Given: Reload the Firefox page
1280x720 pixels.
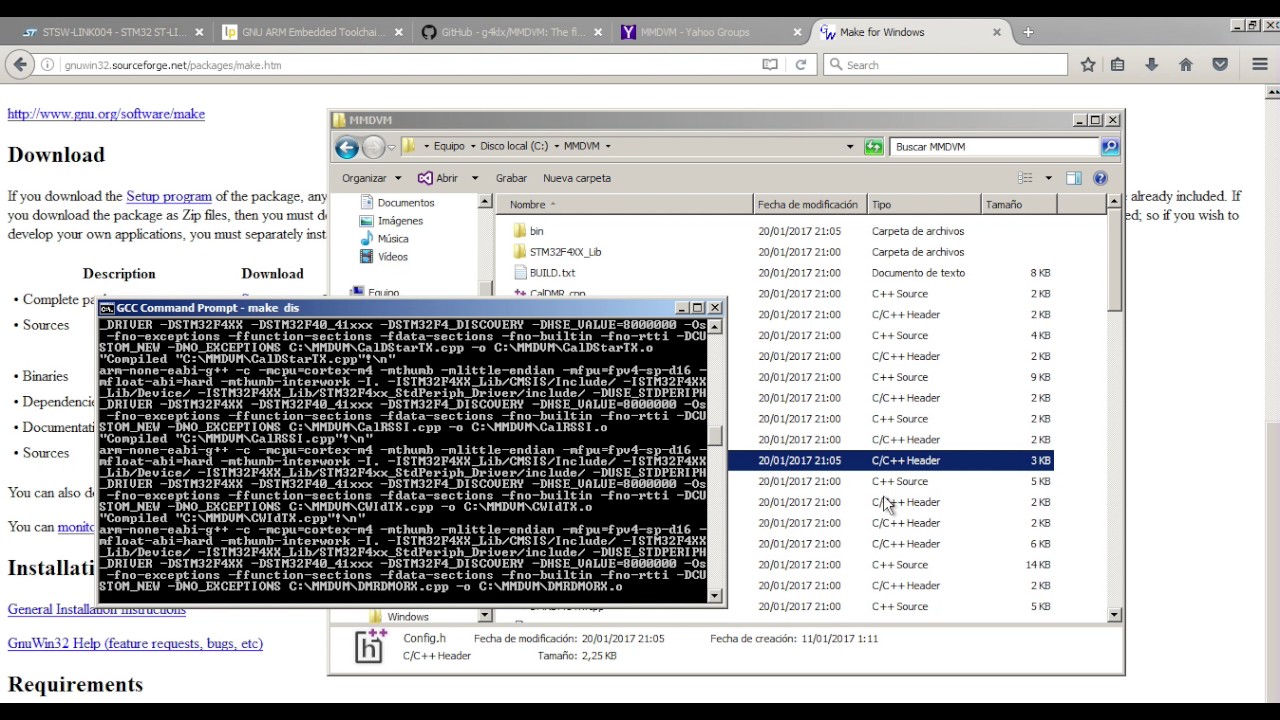Looking at the screenshot, I should point(800,65).
